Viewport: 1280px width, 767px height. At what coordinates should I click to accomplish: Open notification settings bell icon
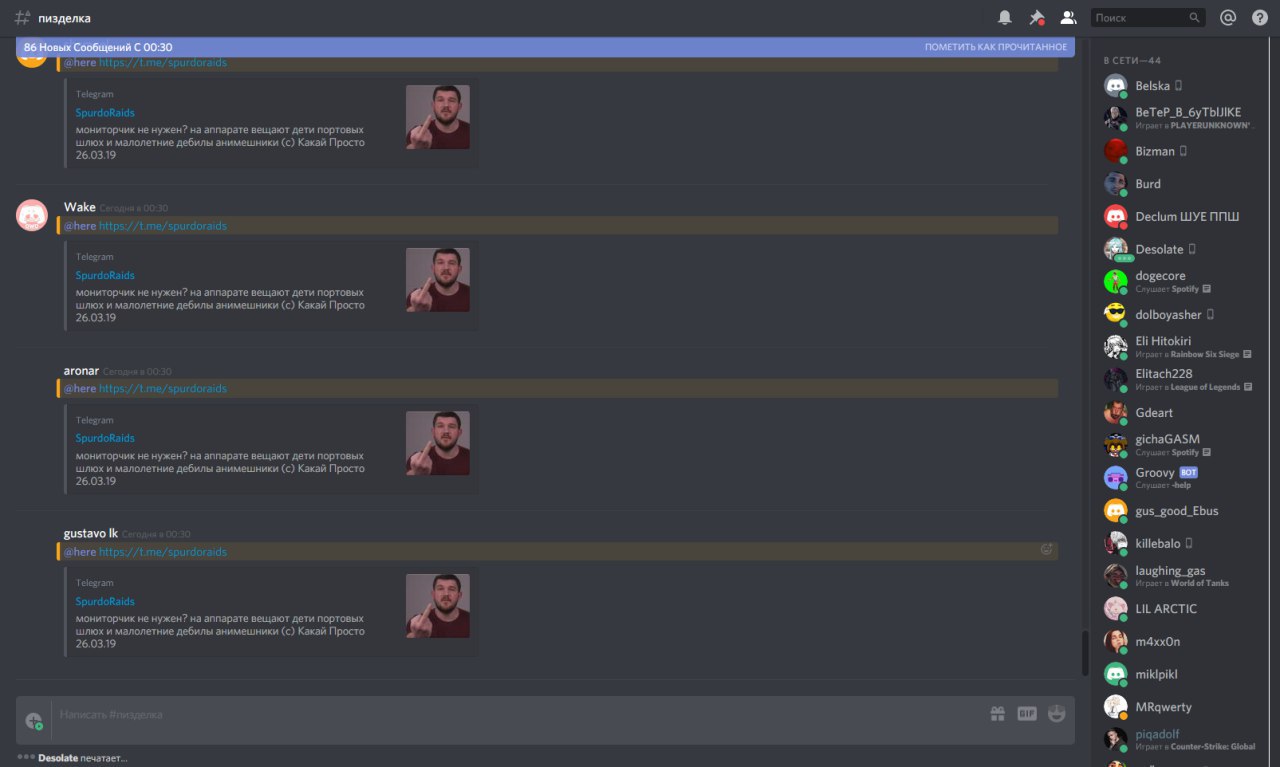(1004, 18)
